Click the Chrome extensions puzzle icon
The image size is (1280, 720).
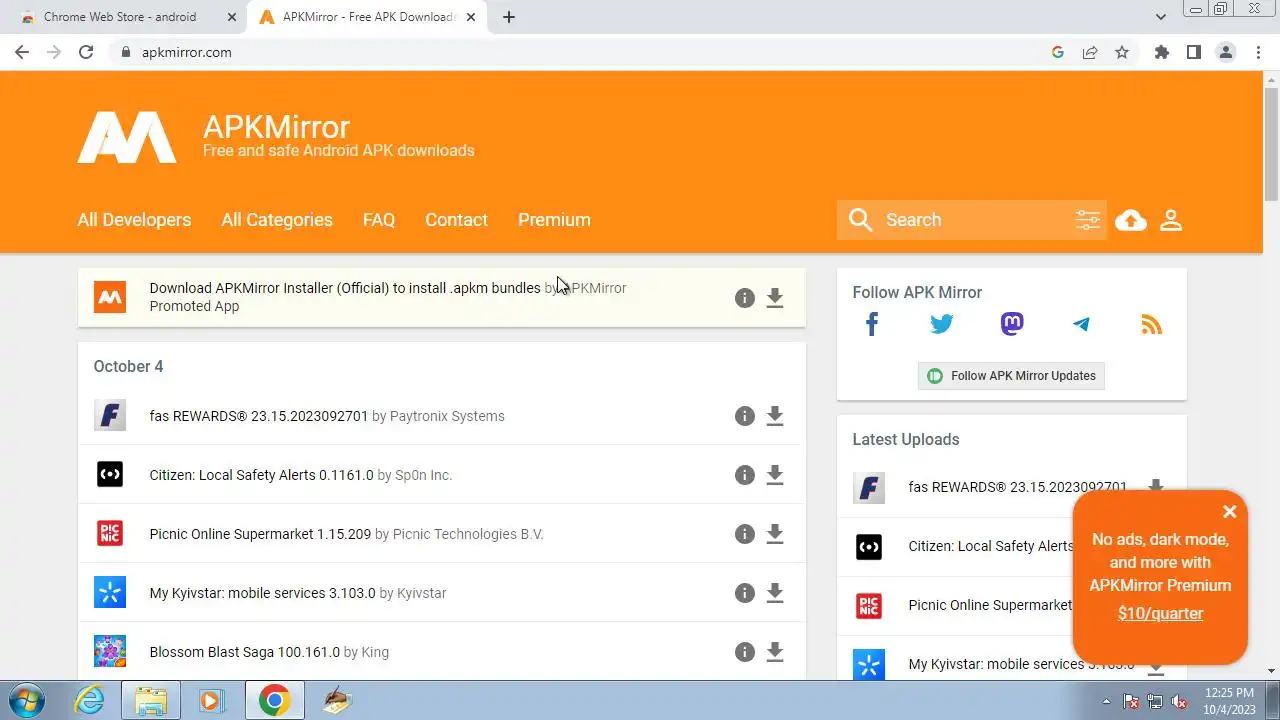point(1161,52)
